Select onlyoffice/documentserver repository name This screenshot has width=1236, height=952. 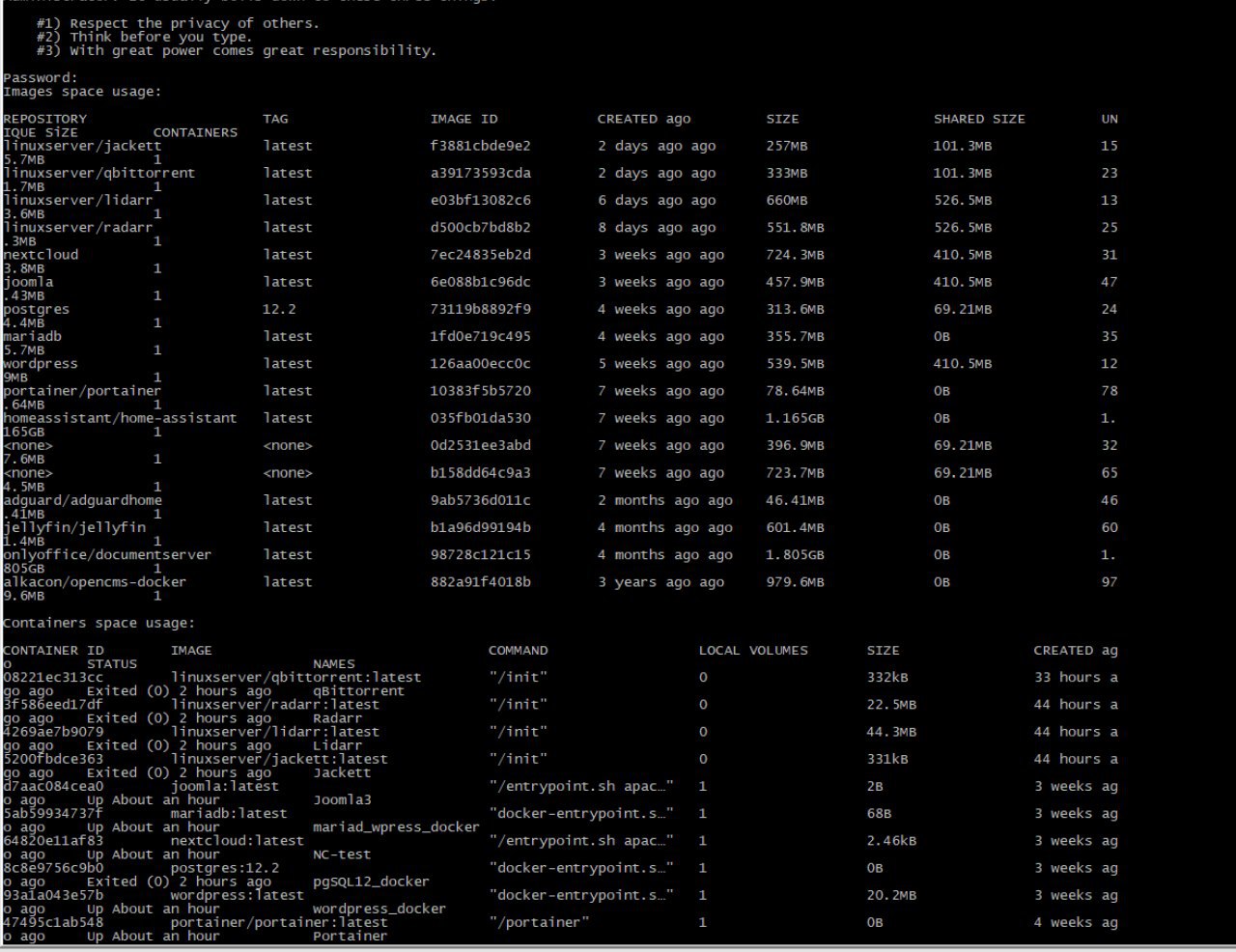107,555
